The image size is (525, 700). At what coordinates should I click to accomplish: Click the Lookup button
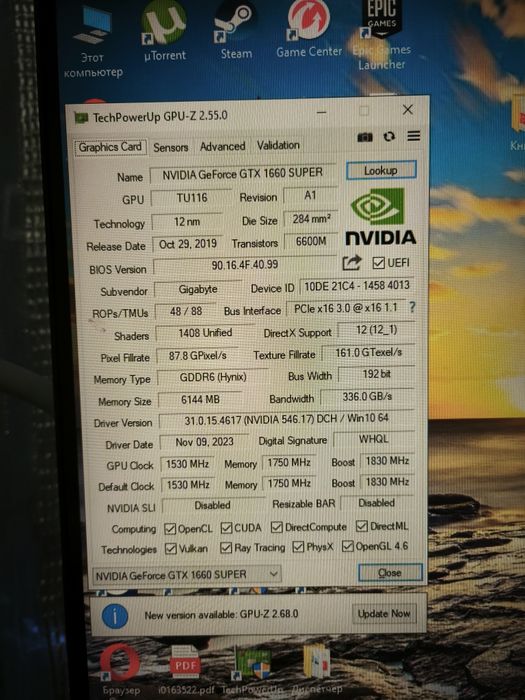(381, 171)
